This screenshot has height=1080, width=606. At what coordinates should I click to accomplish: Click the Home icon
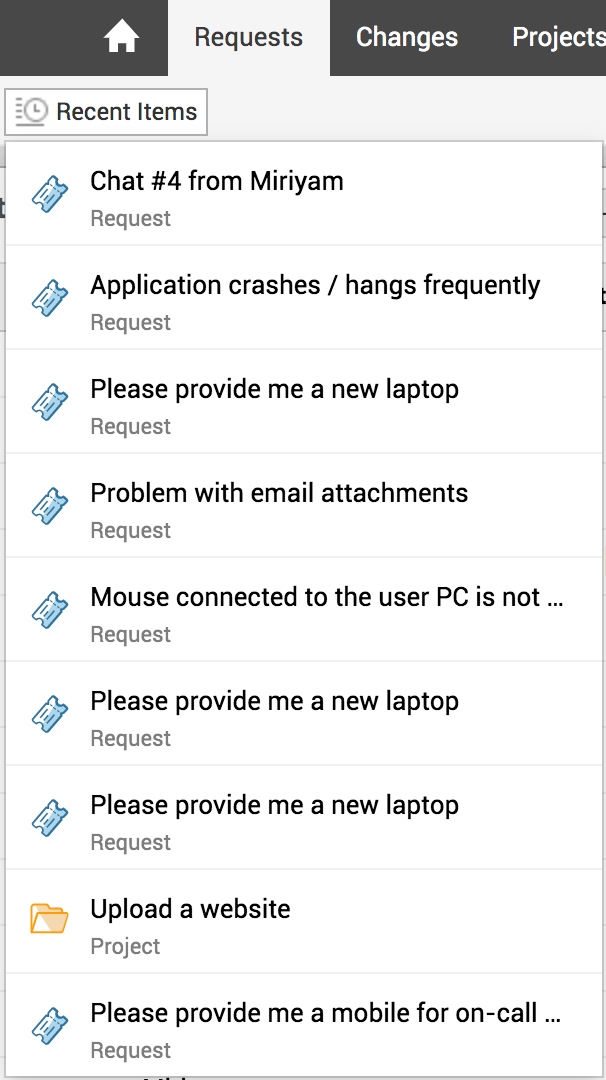click(x=122, y=38)
